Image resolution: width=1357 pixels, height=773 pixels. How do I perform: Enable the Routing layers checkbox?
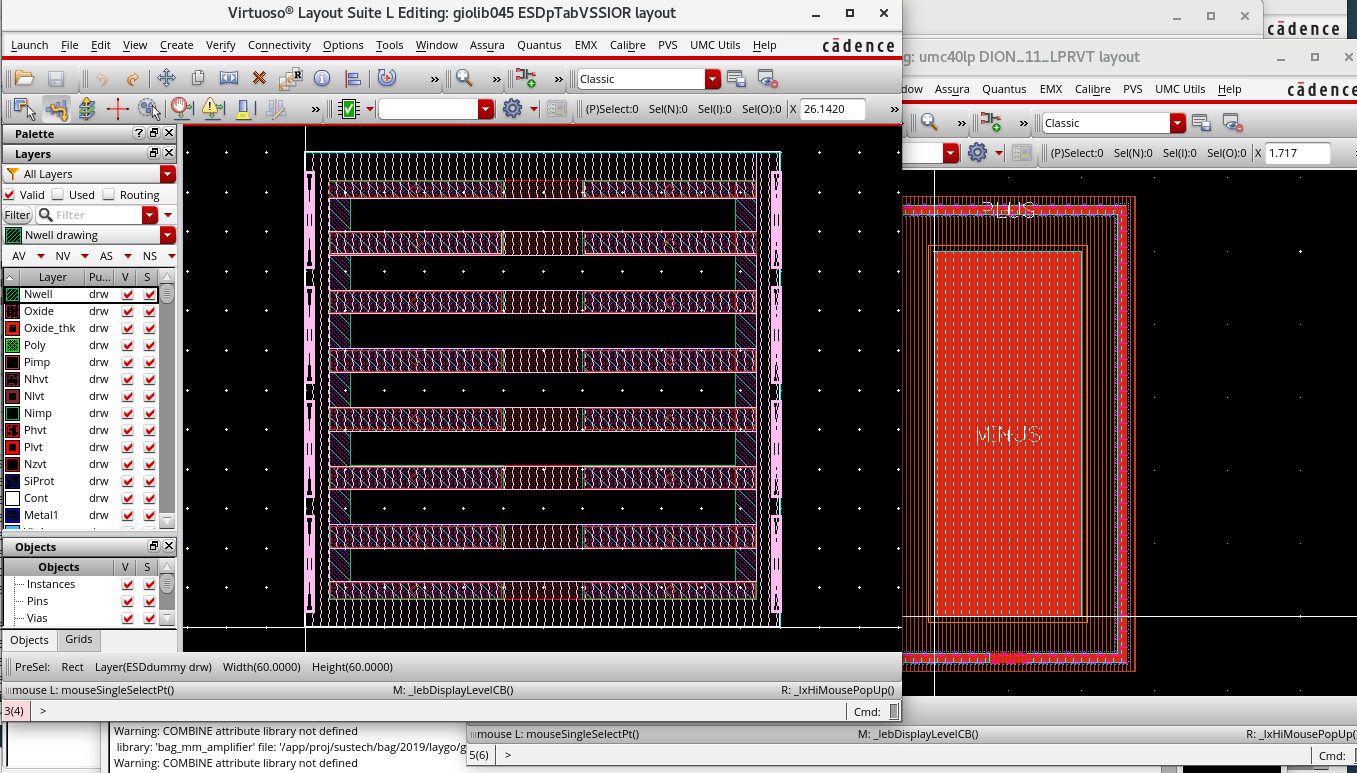[109, 195]
